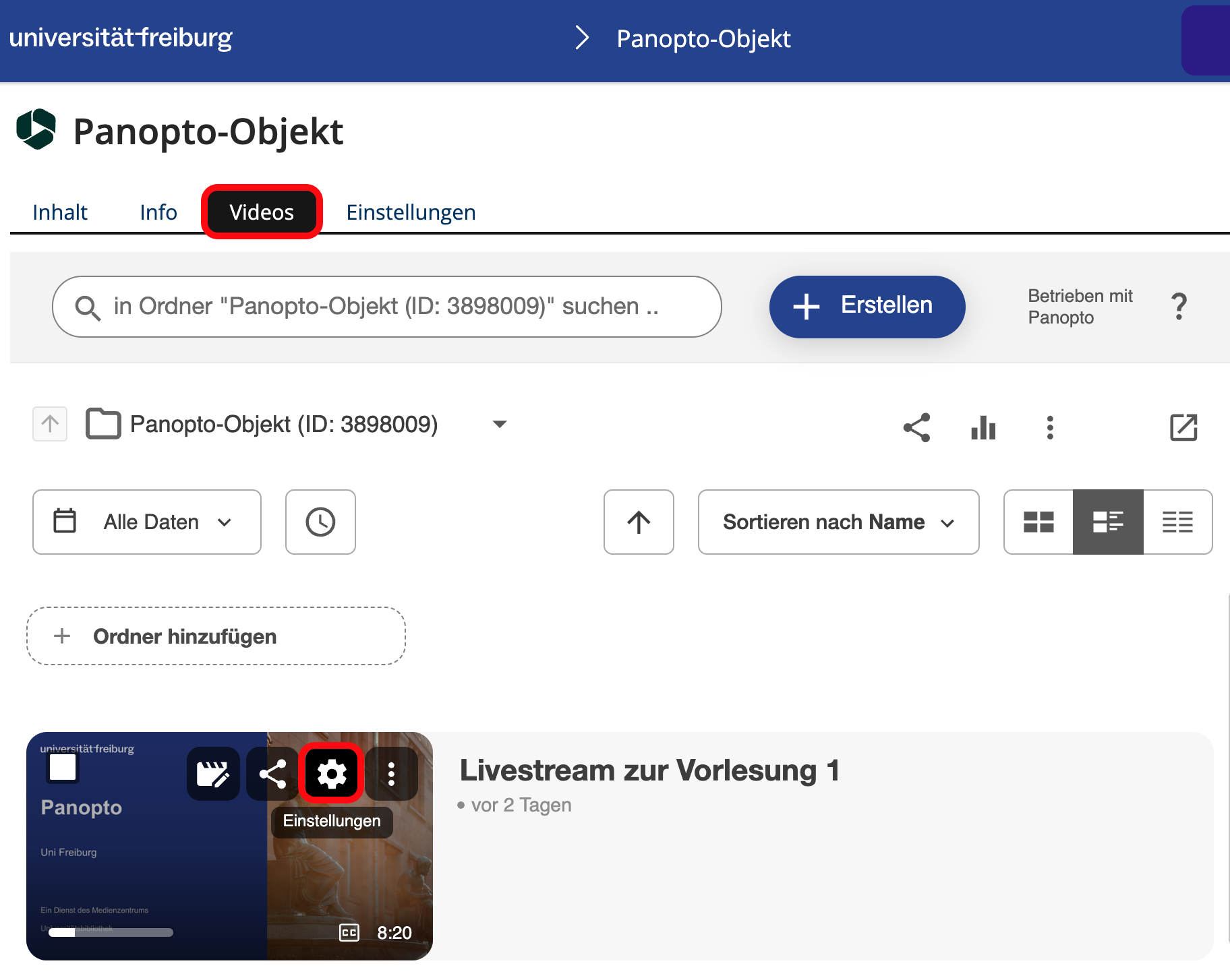This screenshot has width=1230, height=980.
Task: Switch to grid tile view
Action: click(x=1038, y=522)
